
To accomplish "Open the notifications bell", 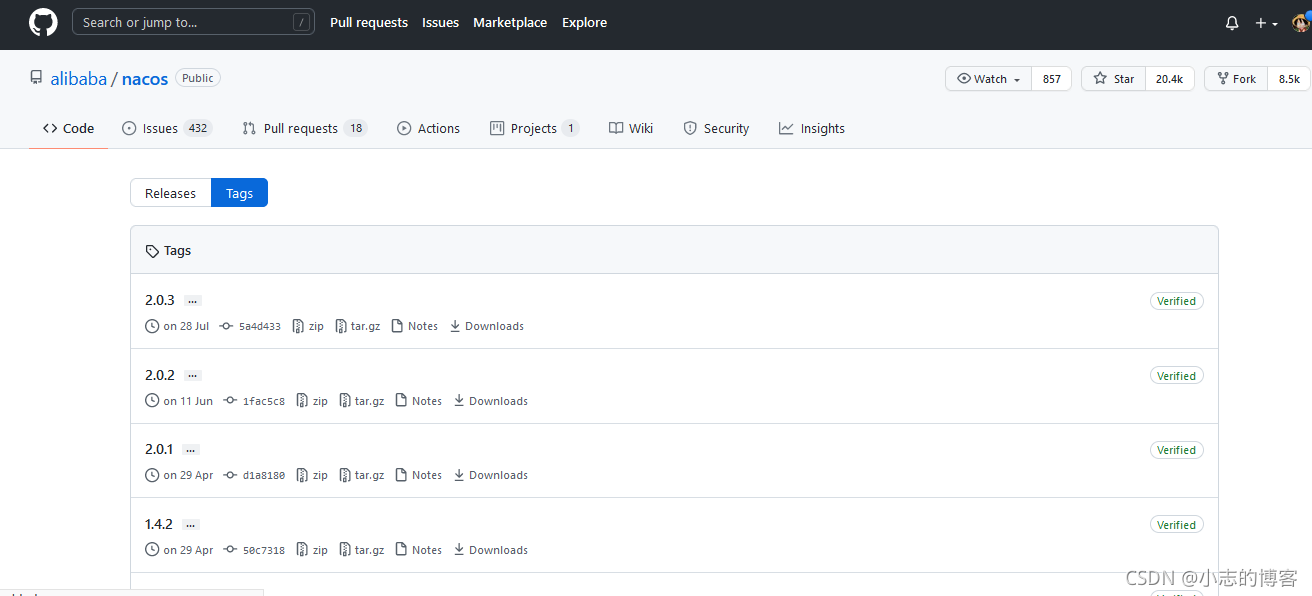I will 1232,23.
